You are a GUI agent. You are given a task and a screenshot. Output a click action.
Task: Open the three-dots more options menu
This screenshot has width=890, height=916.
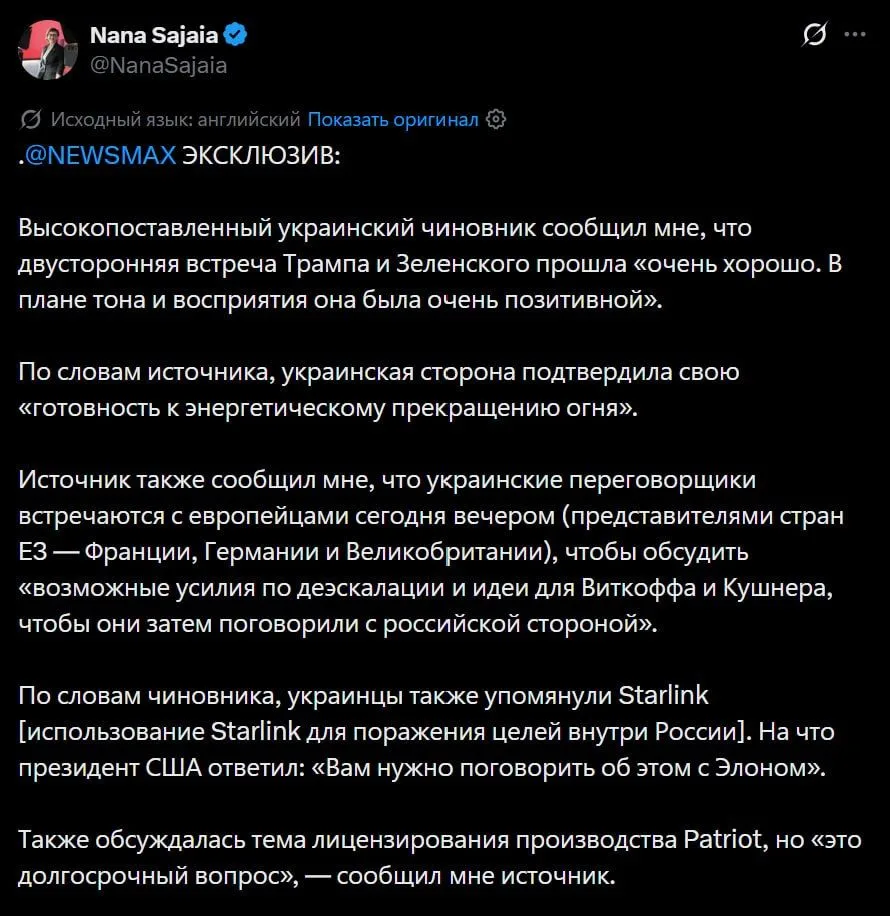(855, 34)
